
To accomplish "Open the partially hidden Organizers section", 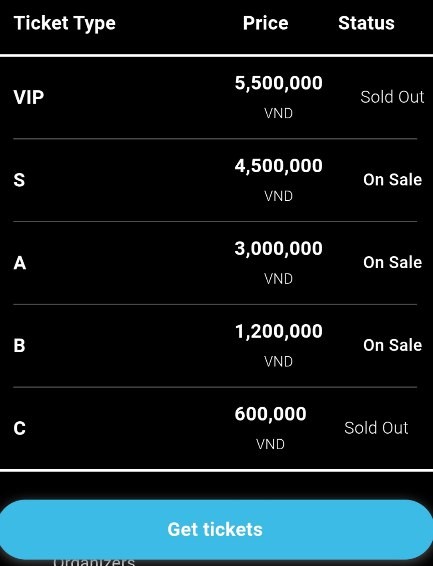I will pyautogui.click(x=94, y=562).
